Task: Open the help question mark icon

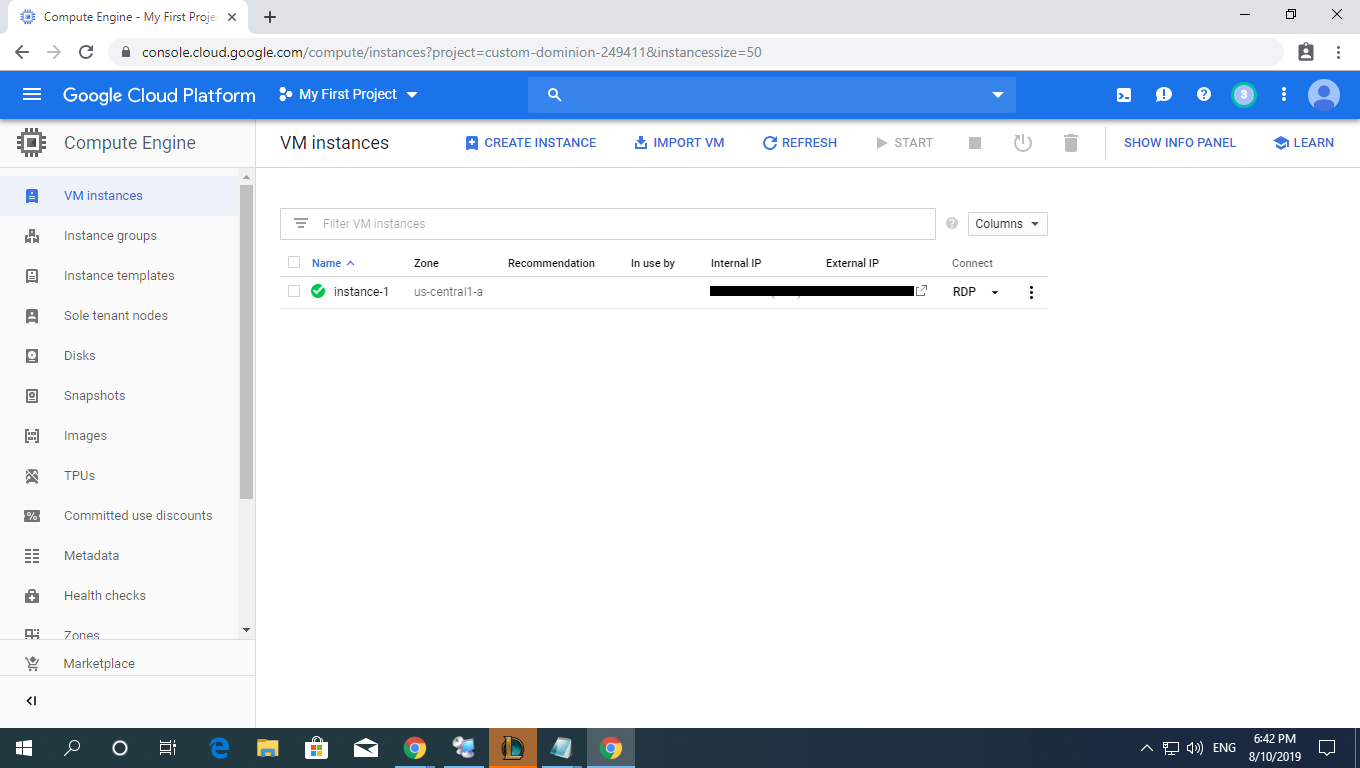Action: click(x=1204, y=95)
